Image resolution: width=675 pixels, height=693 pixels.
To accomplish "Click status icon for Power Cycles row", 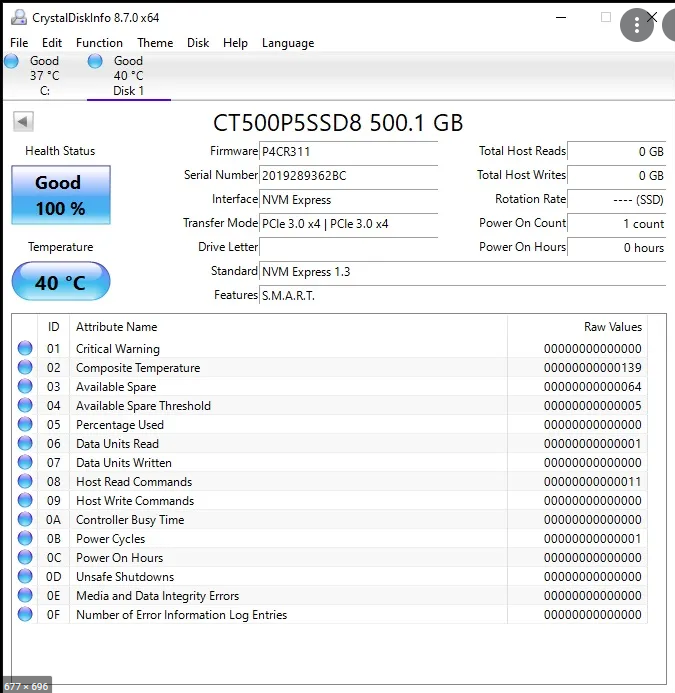I will coord(25,538).
